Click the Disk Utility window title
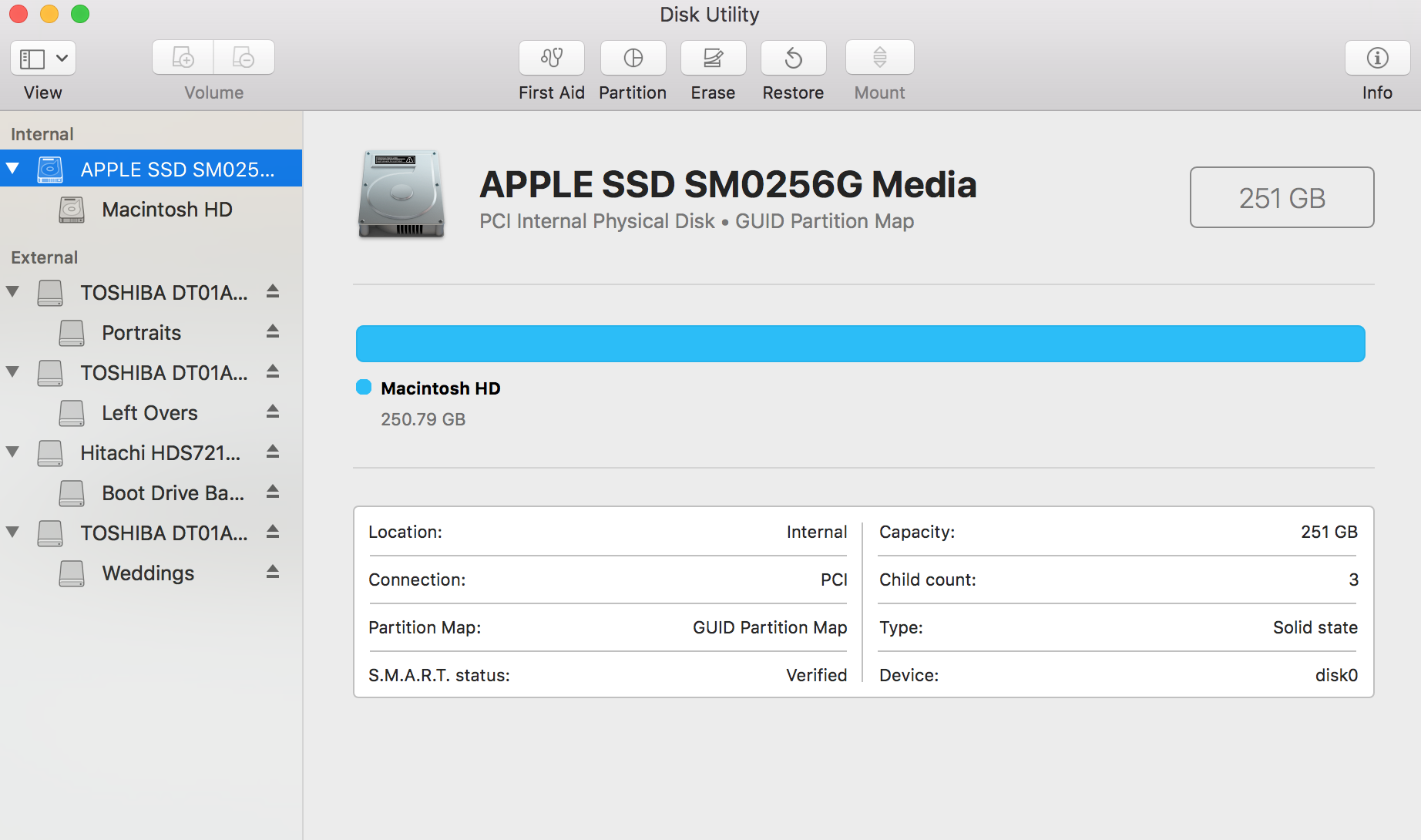1421x840 pixels. point(710,15)
